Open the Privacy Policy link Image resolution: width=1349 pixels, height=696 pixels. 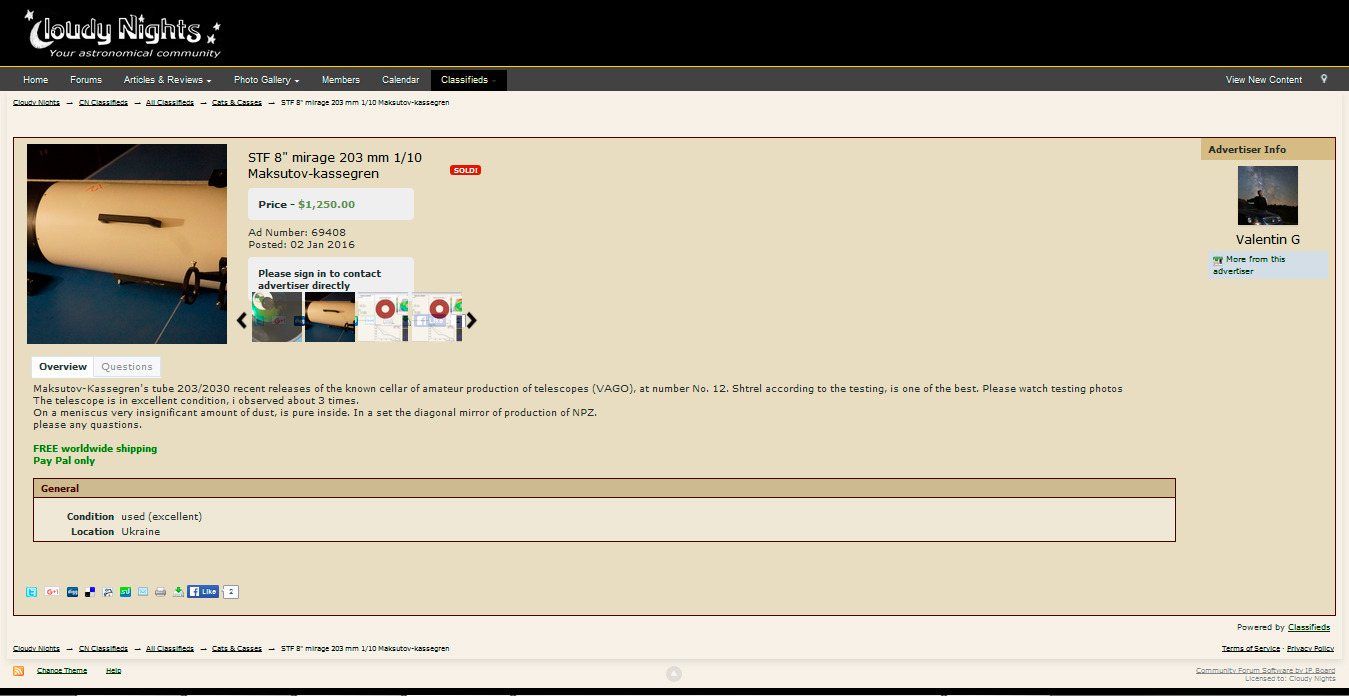point(1310,649)
